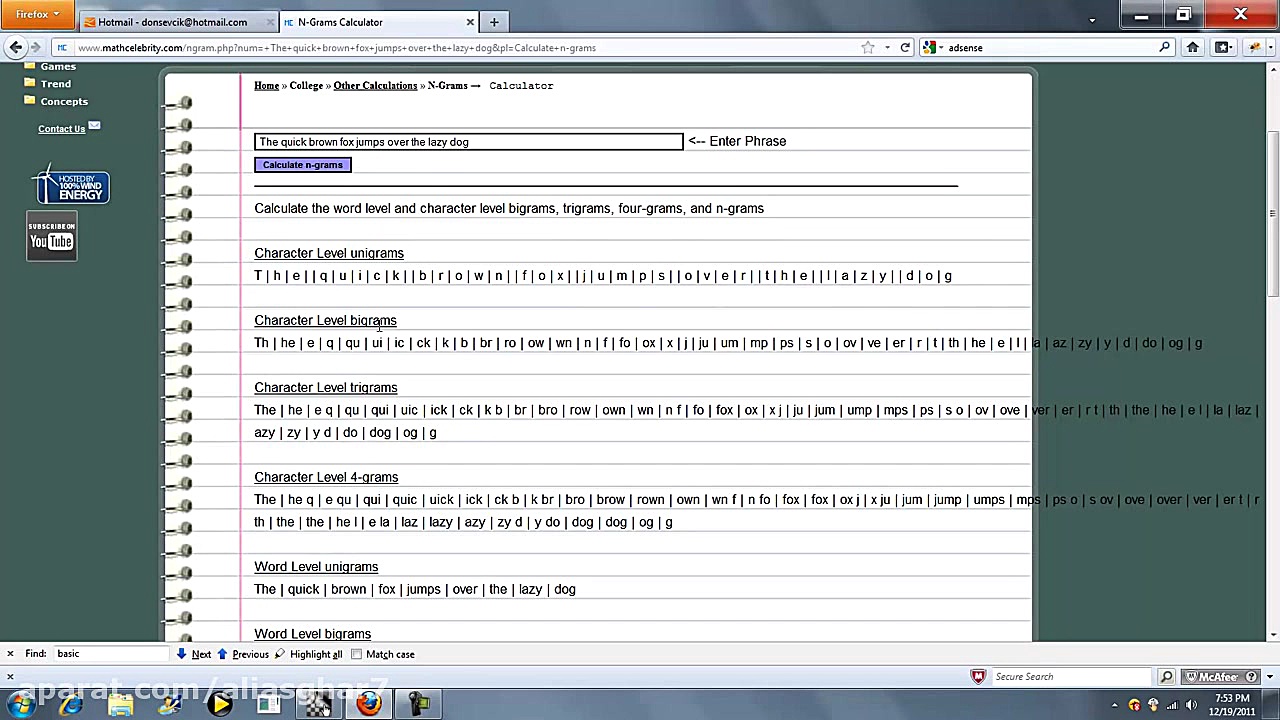Image resolution: width=1280 pixels, height=720 pixels.
Task: Open the bookmarks toolbar button
Action: point(1222,47)
